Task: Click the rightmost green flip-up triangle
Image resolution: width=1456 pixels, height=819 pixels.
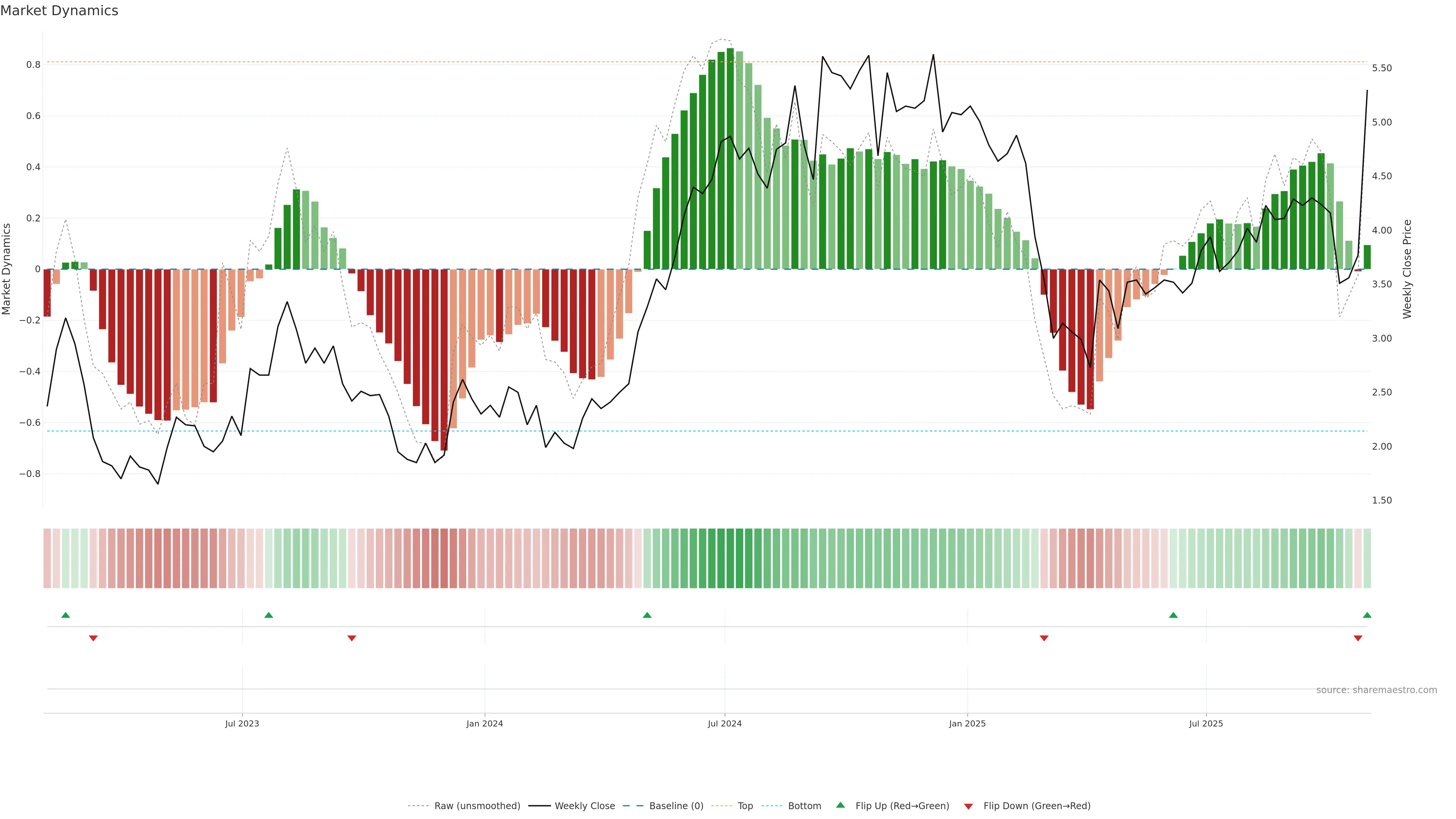Action: point(1367,615)
